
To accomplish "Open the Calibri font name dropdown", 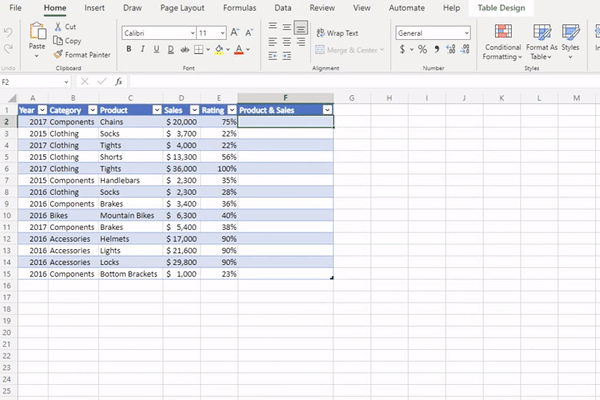I will point(192,33).
